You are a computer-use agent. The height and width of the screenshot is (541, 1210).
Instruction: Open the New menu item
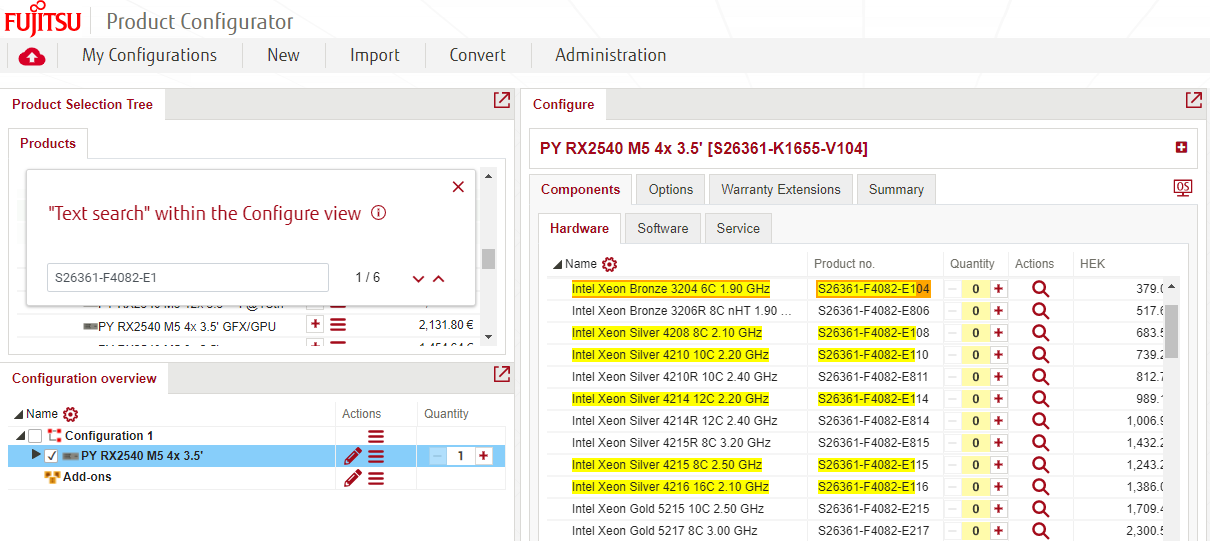283,55
